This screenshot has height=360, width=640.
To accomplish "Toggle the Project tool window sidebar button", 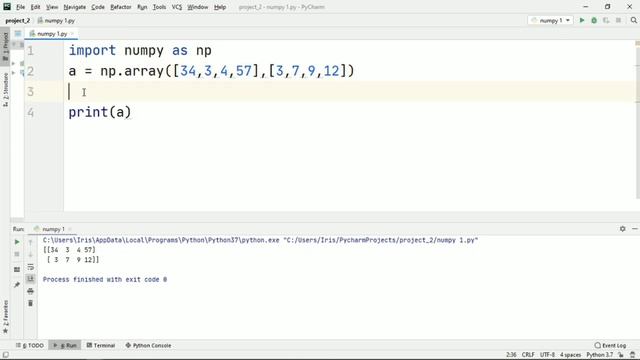I will [x=5, y=47].
